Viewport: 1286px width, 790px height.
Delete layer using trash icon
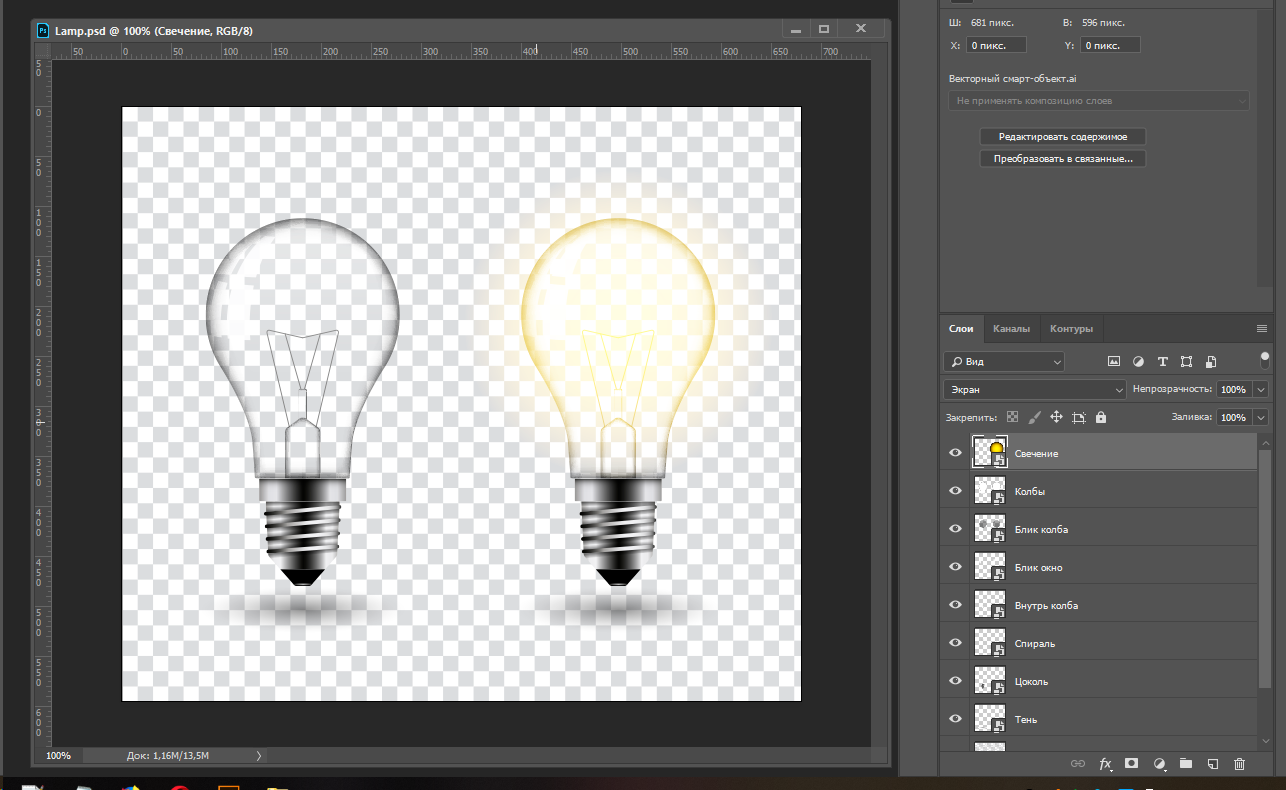[x=1239, y=764]
